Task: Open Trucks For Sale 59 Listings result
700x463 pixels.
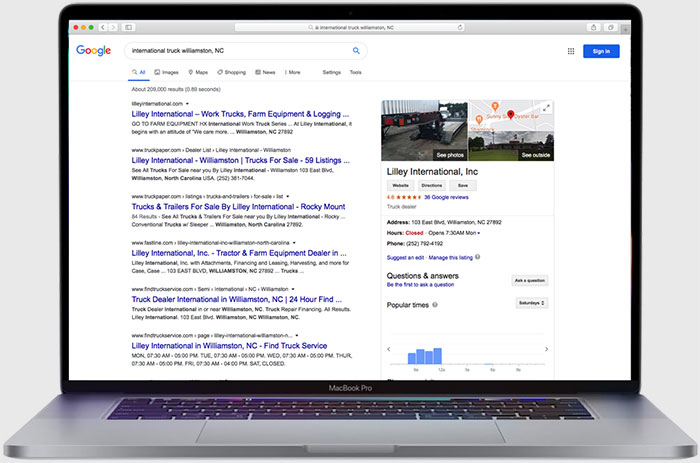Action: 241,160
